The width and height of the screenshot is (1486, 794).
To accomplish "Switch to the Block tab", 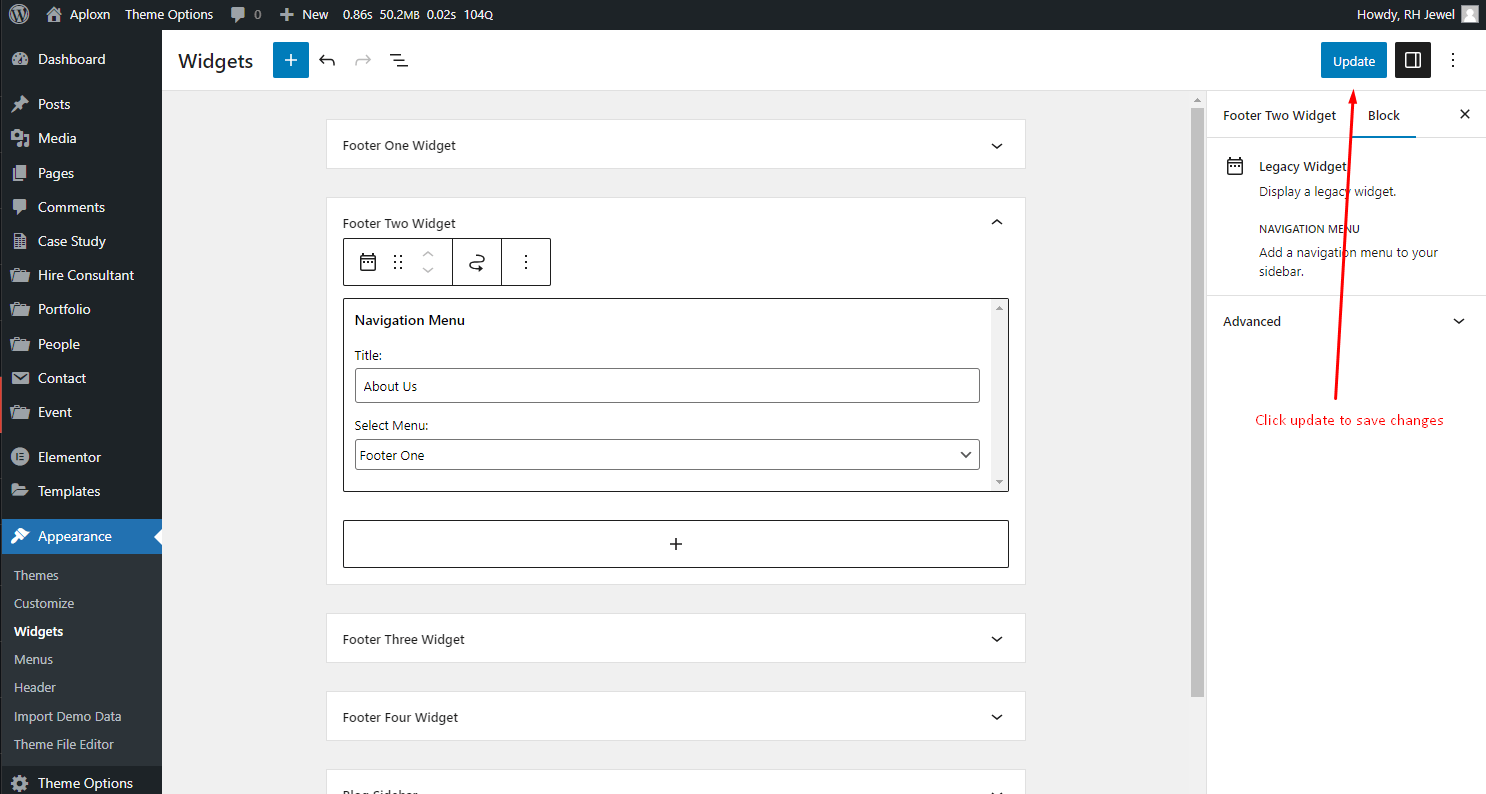I will pyautogui.click(x=1384, y=115).
